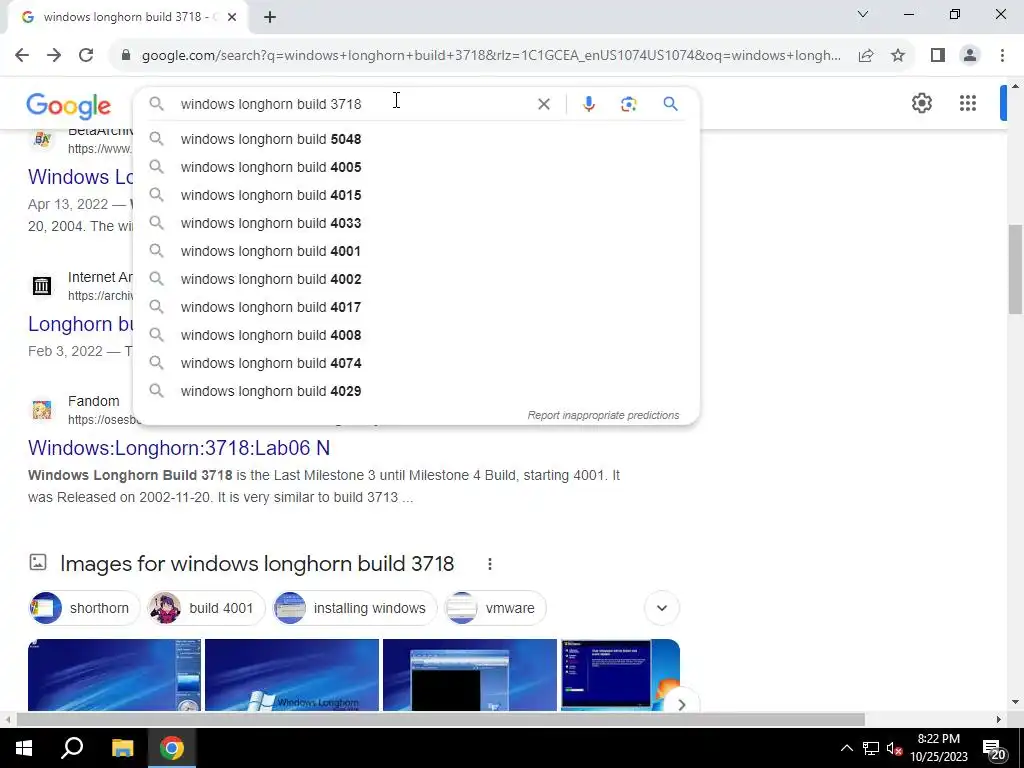Open the Internet Archive Longhorn result
The width and height of the screenshot is (1024, 768).
click(80, 324)
